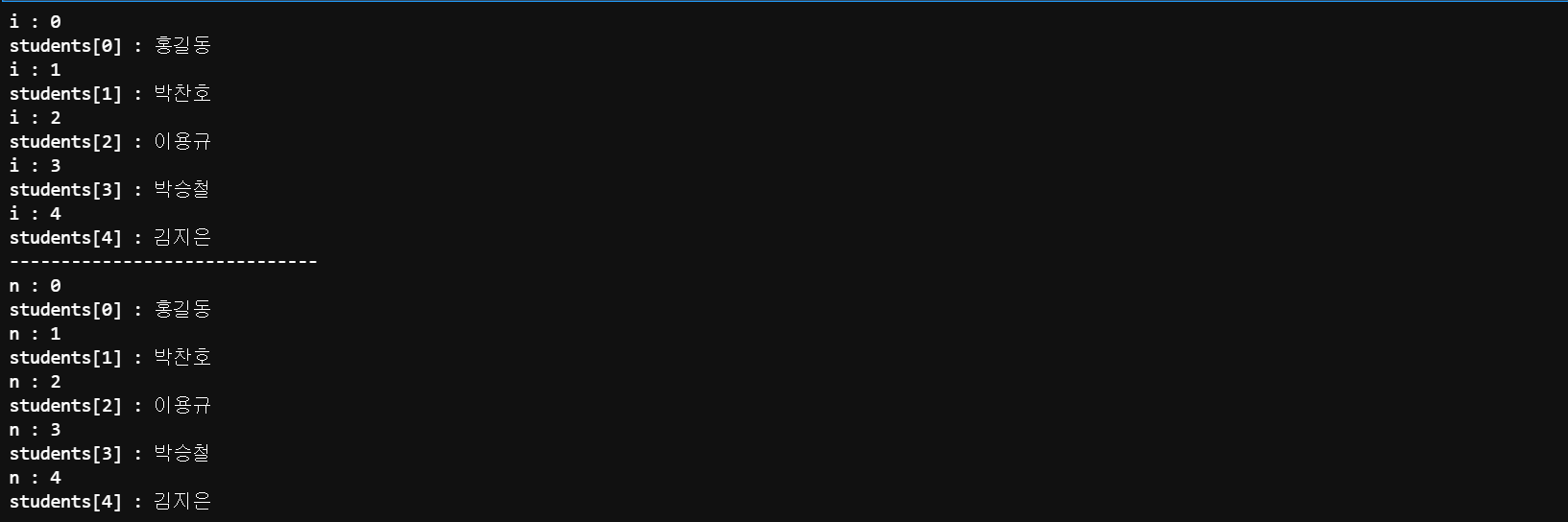Click the 'n : 1' output line
This screenshot has width=1568, height=522.
point(36,333)
